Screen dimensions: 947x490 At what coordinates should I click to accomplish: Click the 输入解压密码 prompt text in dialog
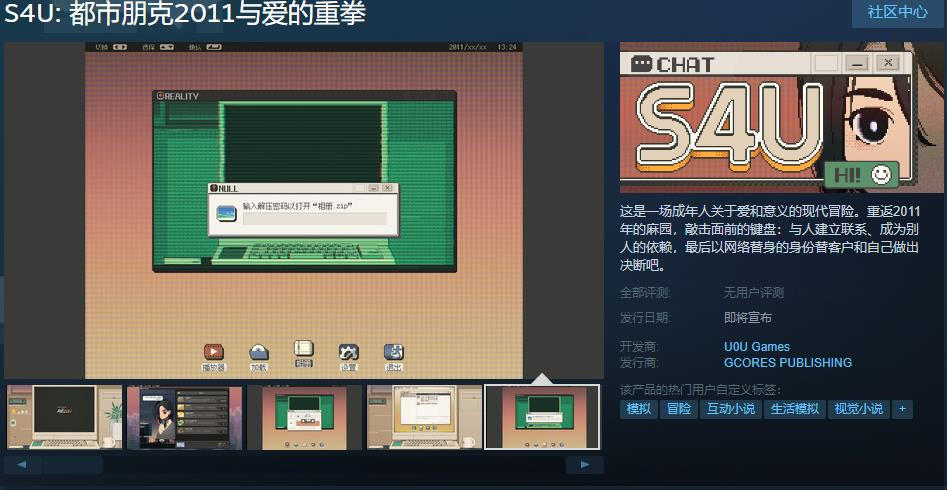pyautogui.click(x=298, y=205)
